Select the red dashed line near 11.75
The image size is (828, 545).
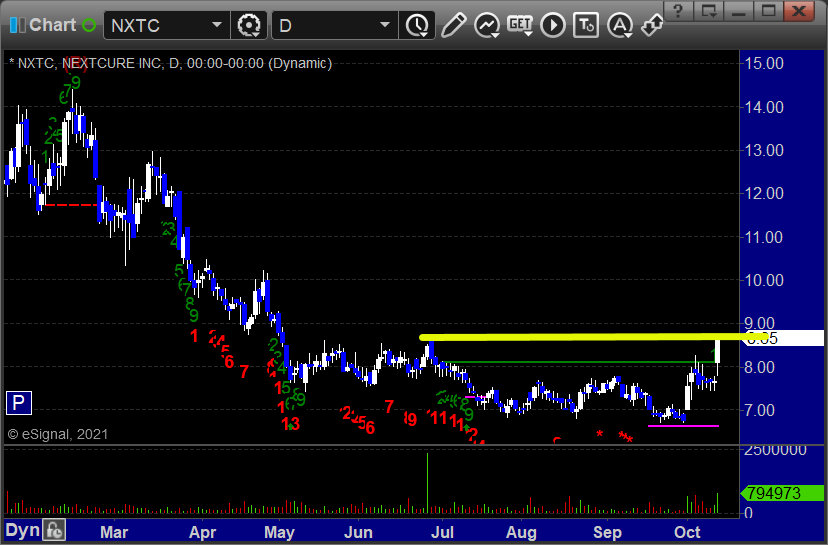click(70, 205)
